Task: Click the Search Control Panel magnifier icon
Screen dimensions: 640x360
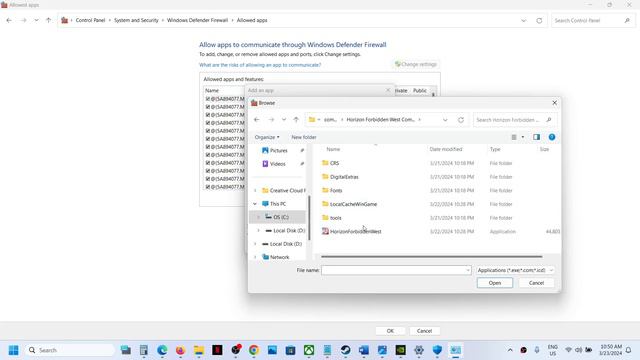Action: (x=627, y=20)
